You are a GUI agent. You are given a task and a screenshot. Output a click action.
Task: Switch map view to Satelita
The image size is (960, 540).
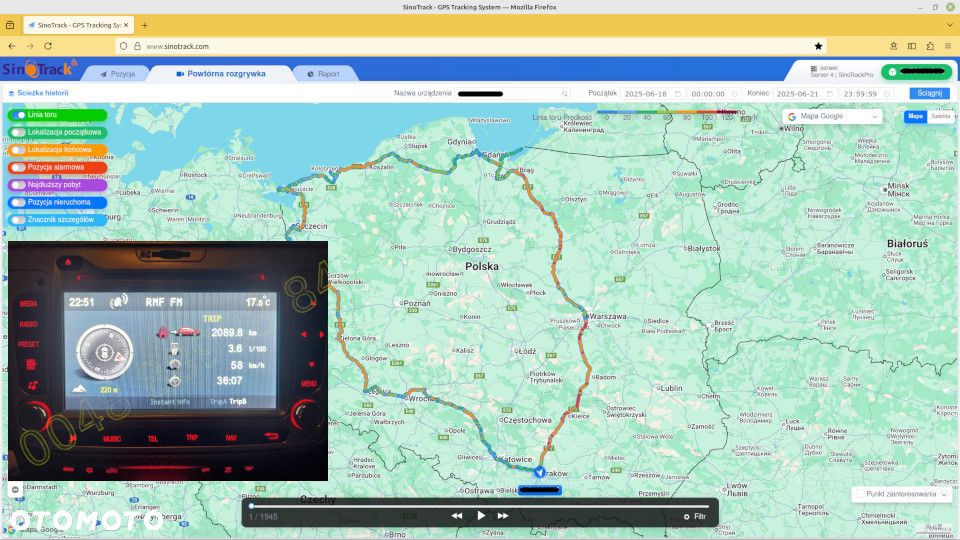[x=940, y=116]
